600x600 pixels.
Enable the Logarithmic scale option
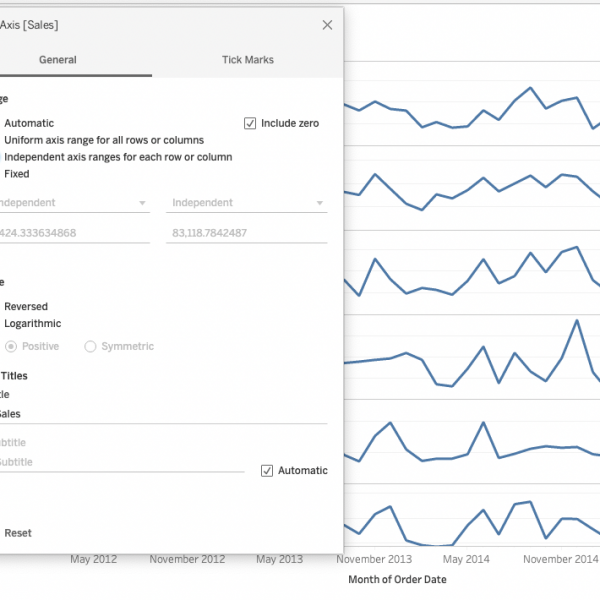tap(32, 324)
